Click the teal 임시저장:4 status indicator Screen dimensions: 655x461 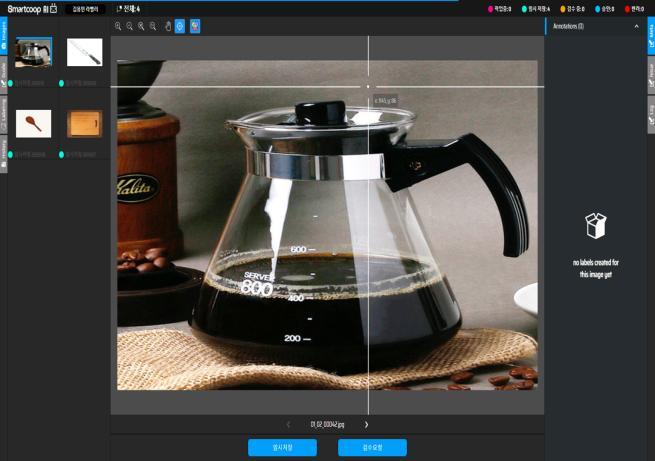tap(536, 9)
